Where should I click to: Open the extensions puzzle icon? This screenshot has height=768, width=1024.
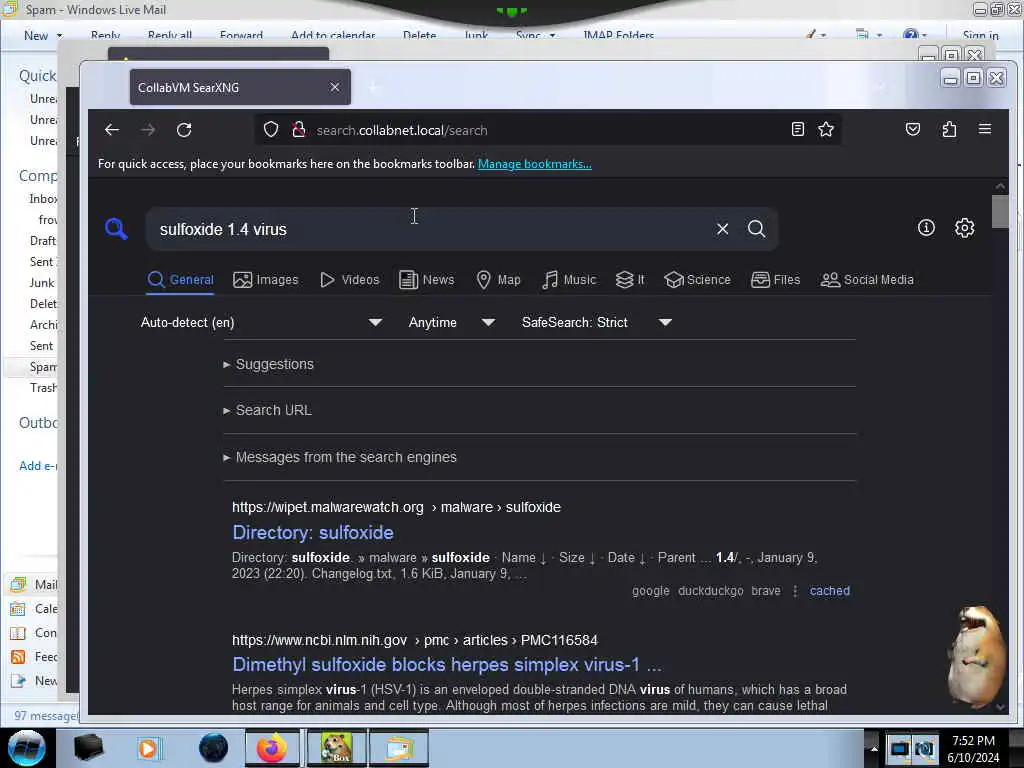[x=950, y=129]
